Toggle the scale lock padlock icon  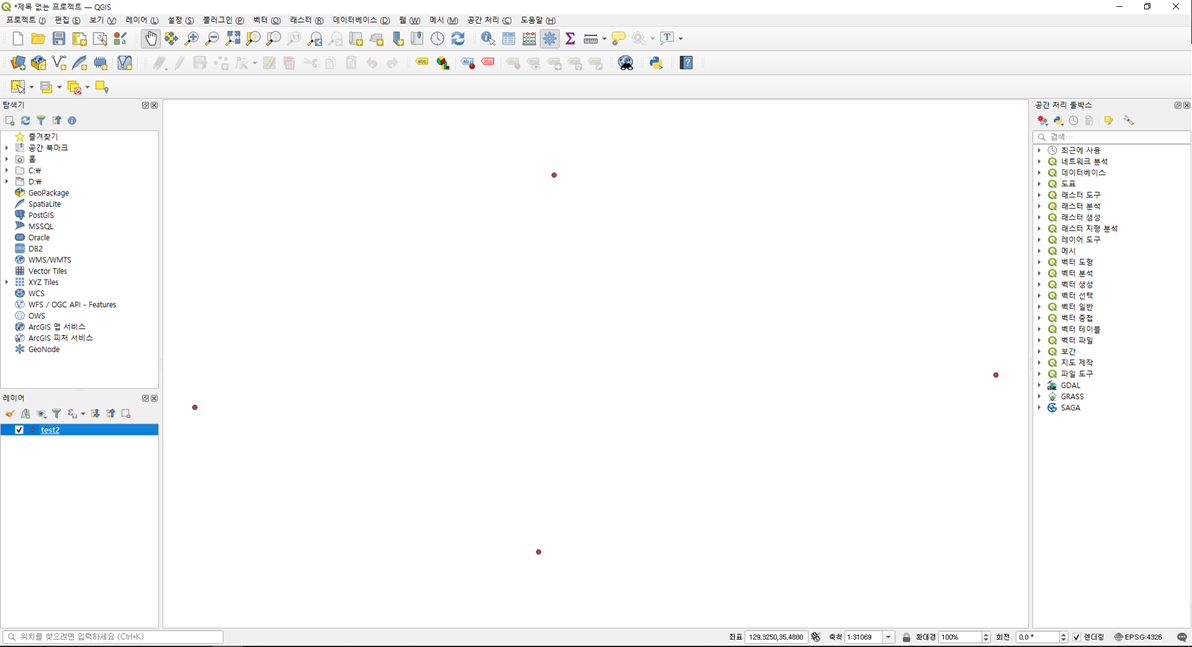906,637
